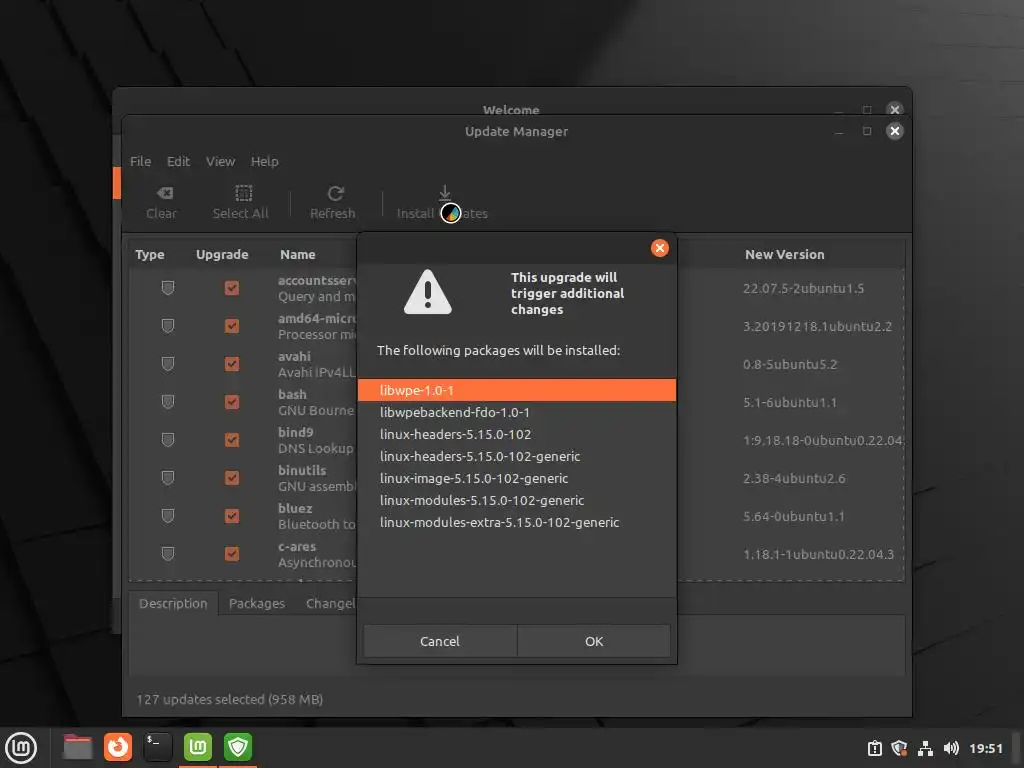Click the 127 updates selected status text
The height and width of the screenshot is (768, 1024).
pyautogui.click(x=229, y=699)
